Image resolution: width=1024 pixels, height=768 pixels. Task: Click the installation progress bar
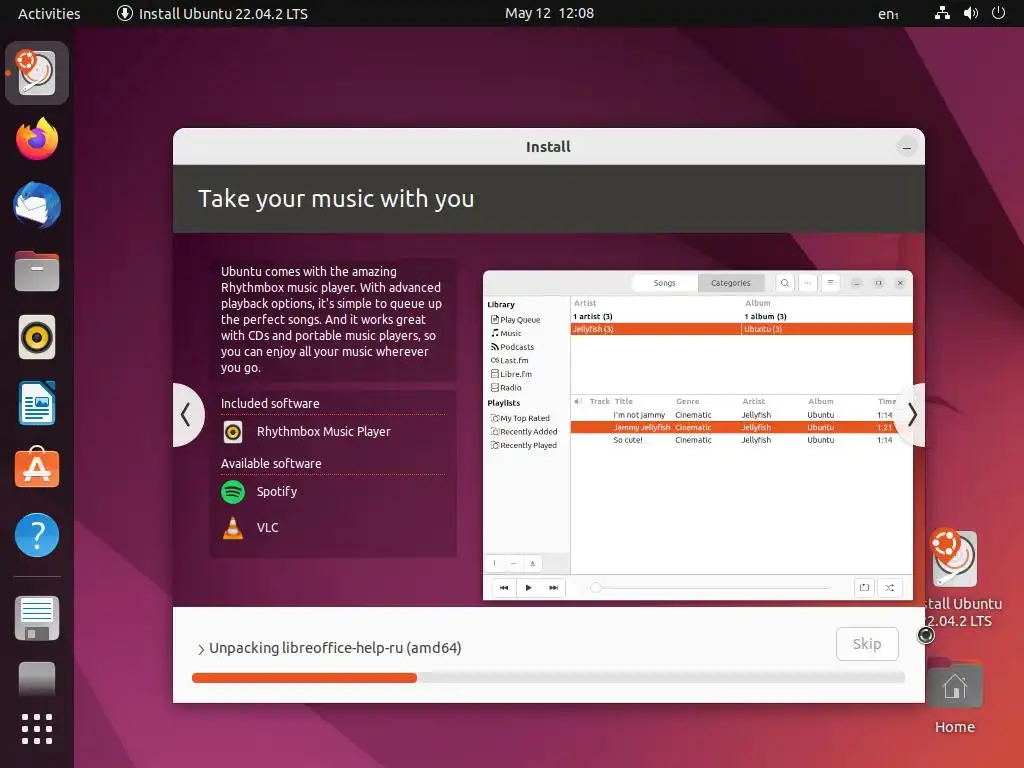548,678
